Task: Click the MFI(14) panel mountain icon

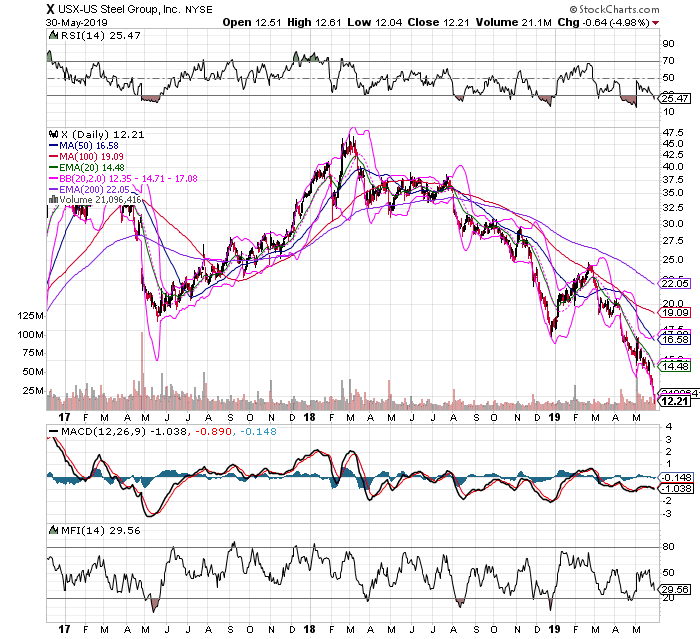Action: 53,530
